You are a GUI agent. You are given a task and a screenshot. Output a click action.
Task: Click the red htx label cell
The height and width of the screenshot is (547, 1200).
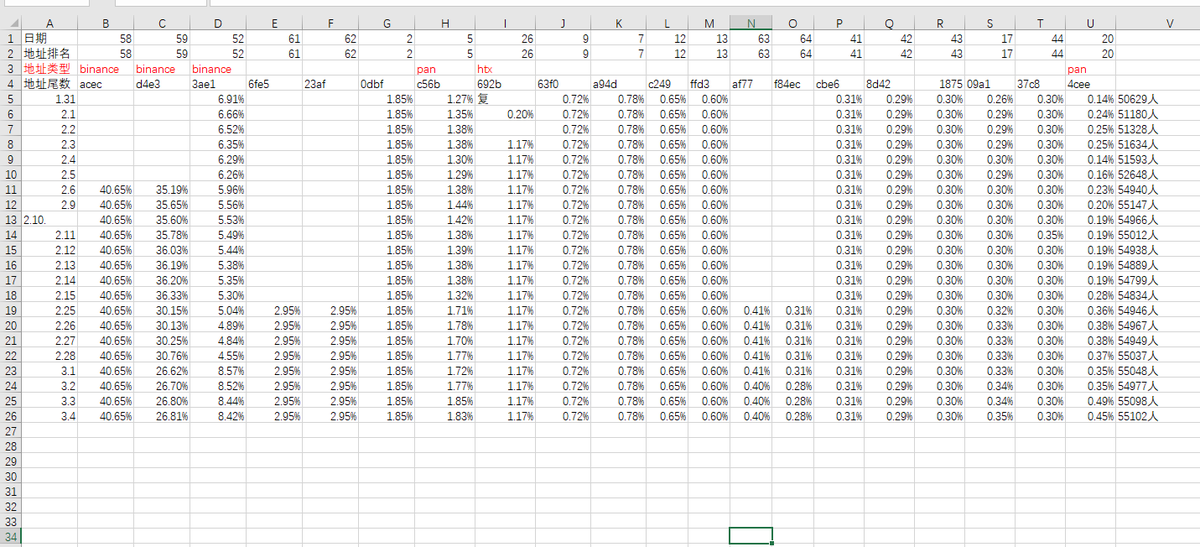(x=504, y=69)
